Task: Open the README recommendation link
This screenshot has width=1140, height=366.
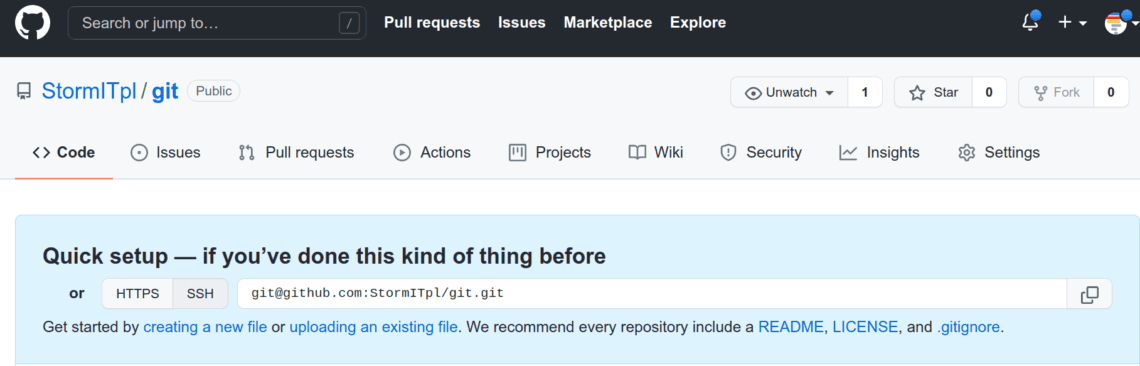Action: click(x=791, y=327)
